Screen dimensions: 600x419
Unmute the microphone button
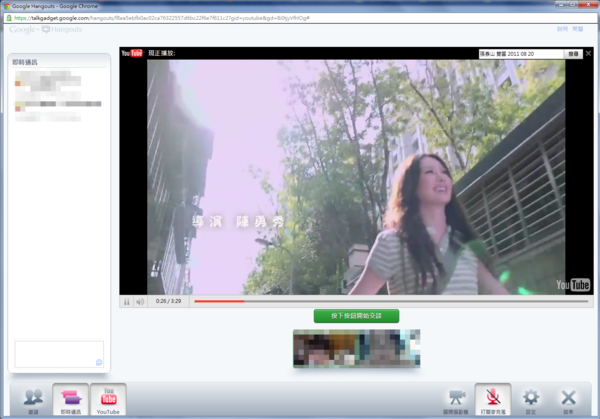[493, 398]
